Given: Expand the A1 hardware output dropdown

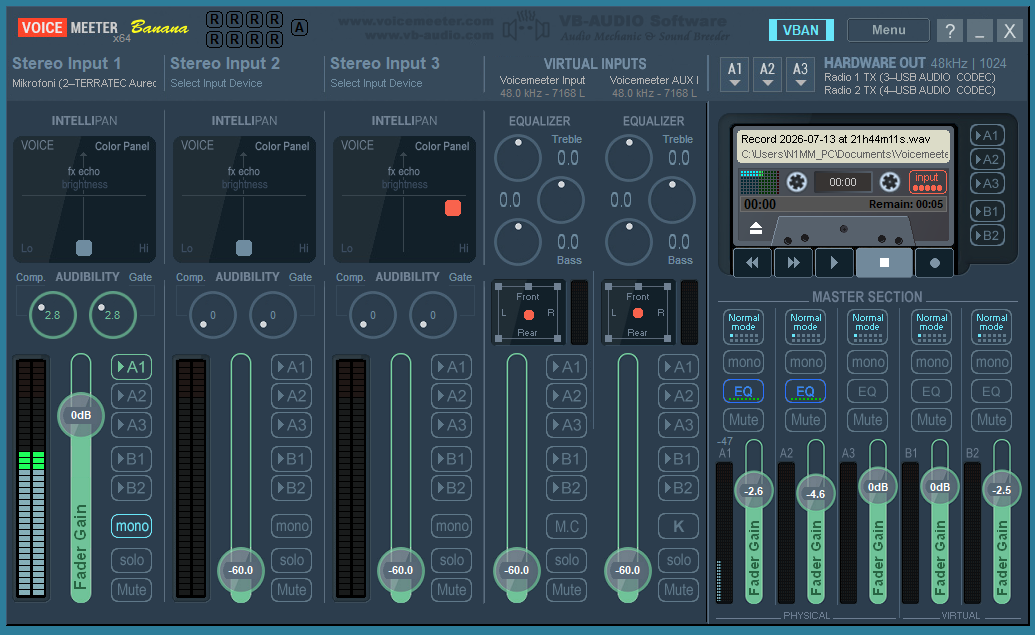Looking at the screenshot, I should [x=735, y=74].
